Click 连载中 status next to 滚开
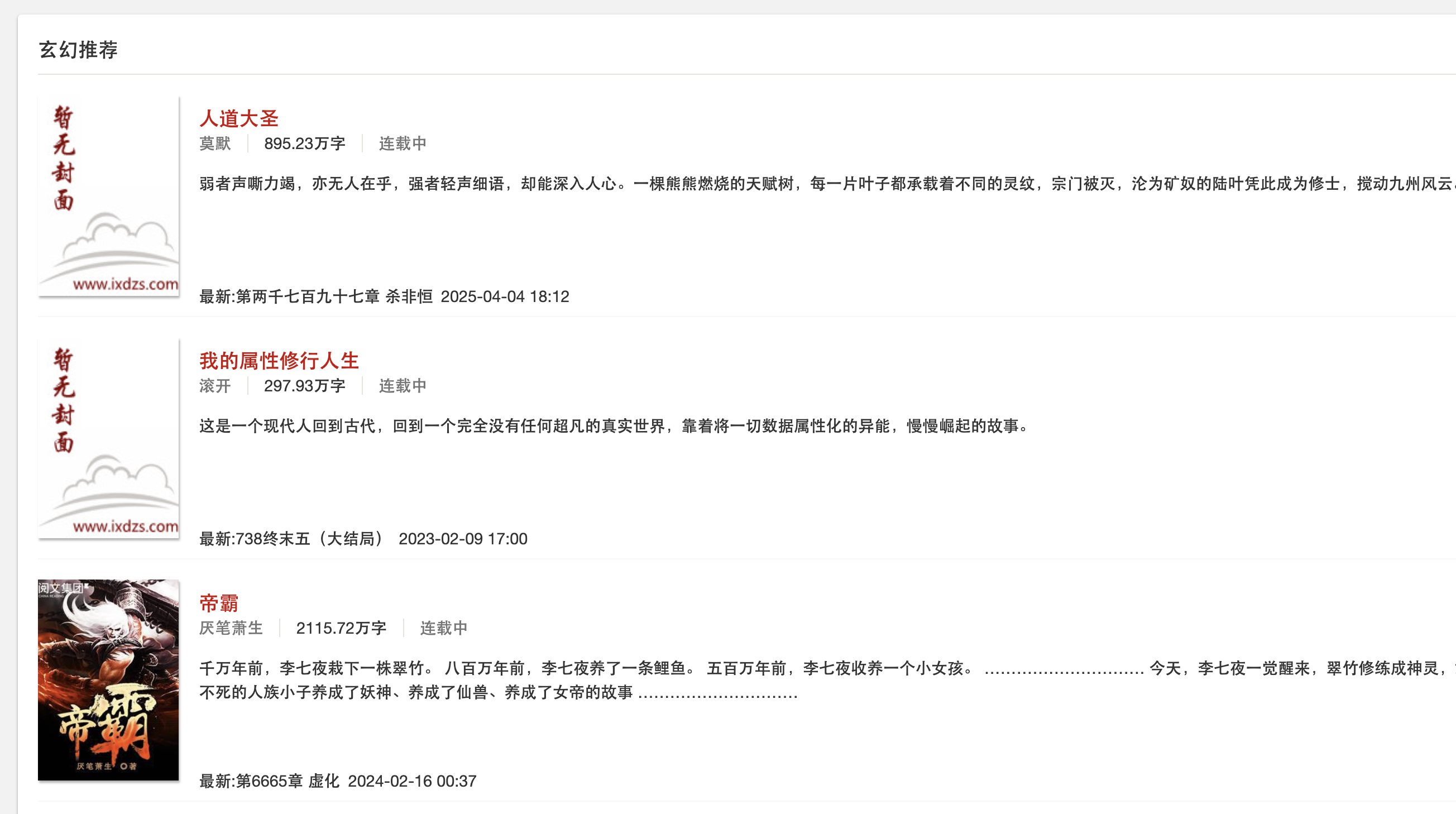Image resolution: width=1456 pixels, height=814 pixels. (403, 386)
